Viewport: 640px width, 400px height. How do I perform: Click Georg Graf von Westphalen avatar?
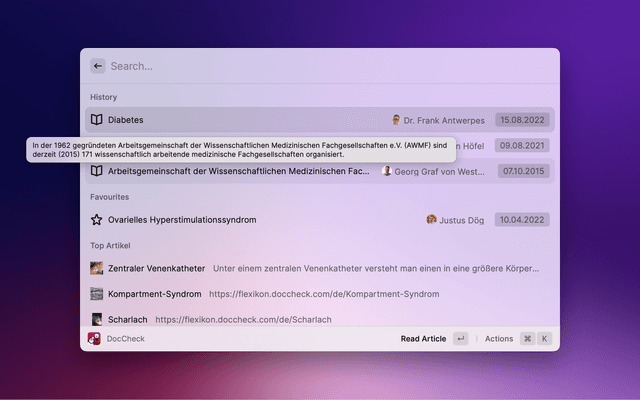tap(387, 171)
